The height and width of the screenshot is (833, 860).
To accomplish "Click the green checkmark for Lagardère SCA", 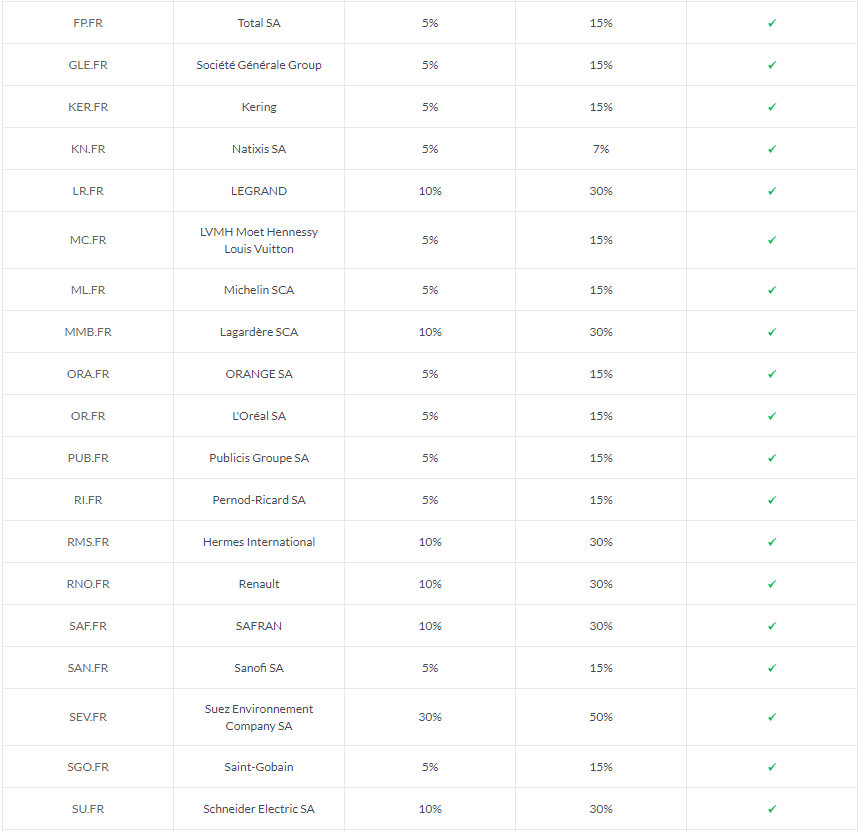I will tap(772, 332).
